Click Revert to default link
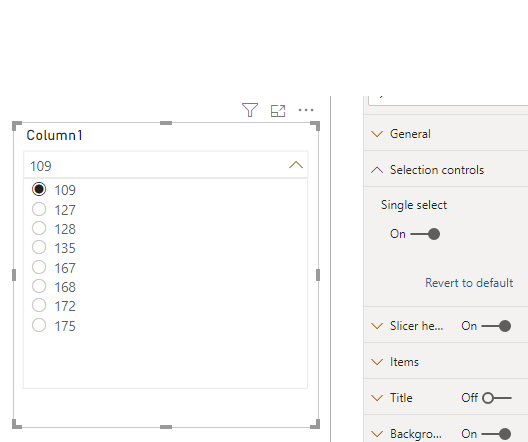Image resolution: width=528 pixels, height=442 pixels. pos(469,283)
